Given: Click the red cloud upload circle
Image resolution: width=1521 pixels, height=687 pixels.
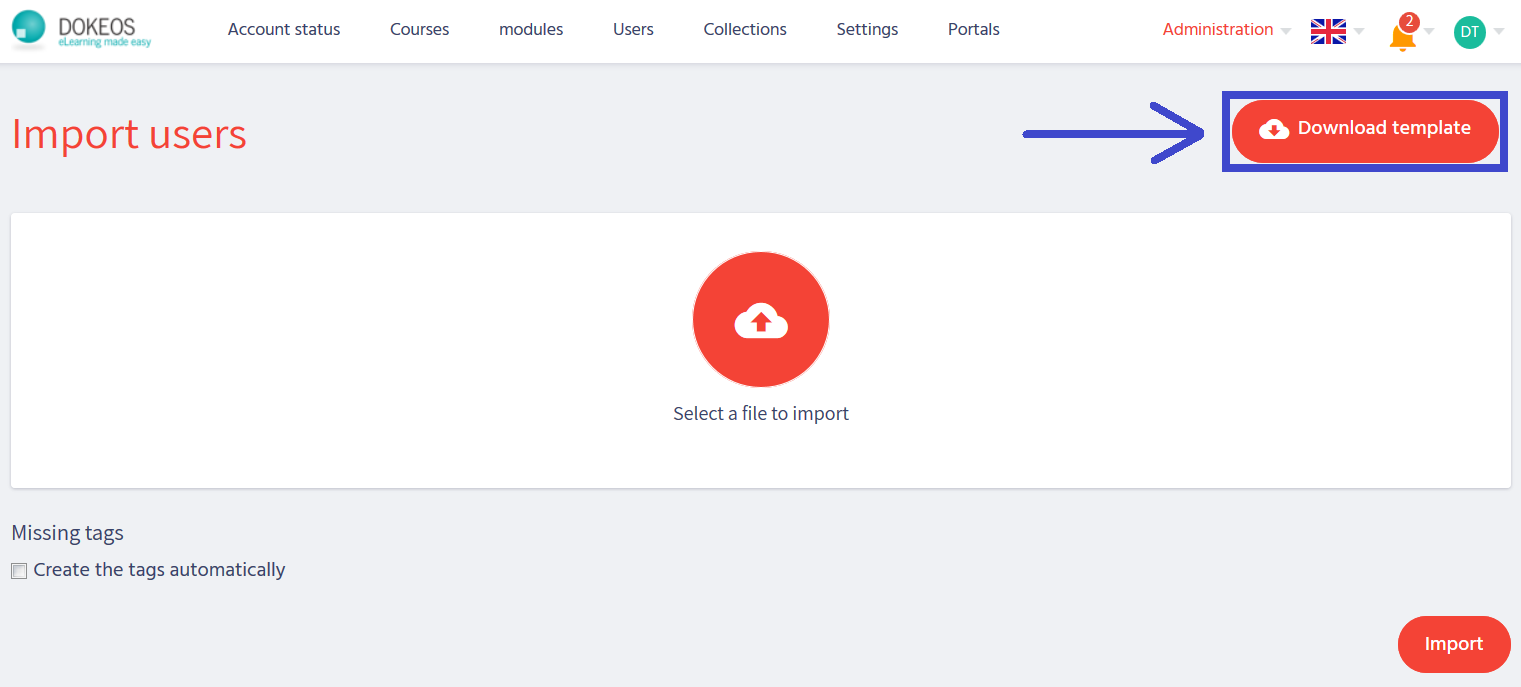Looking at the screenshot, I should (x=760, y=320).
